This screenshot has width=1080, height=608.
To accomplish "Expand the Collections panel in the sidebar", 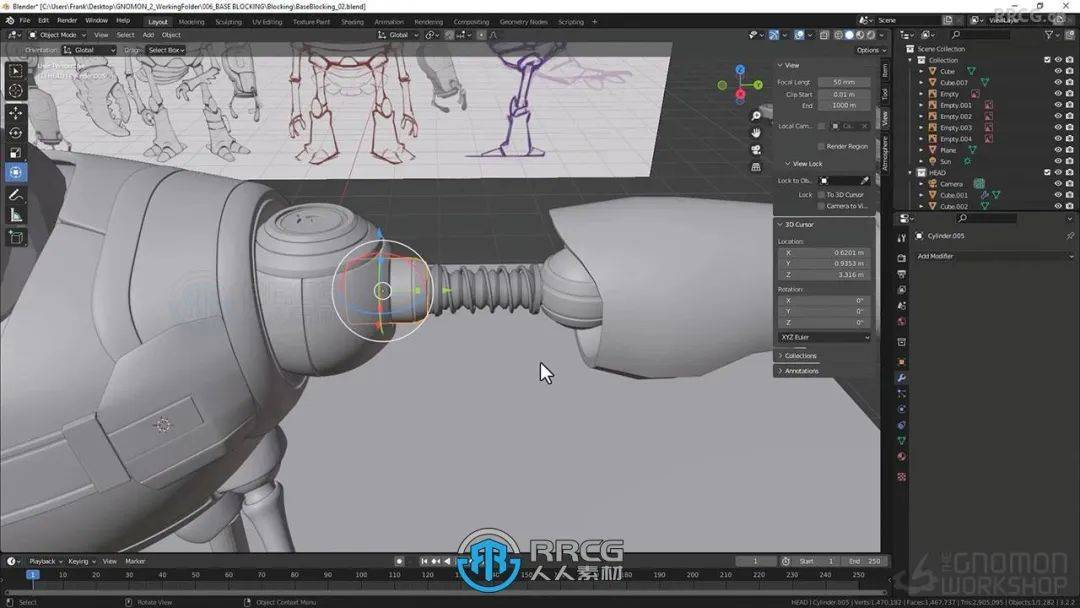I will tap(802, 355).
